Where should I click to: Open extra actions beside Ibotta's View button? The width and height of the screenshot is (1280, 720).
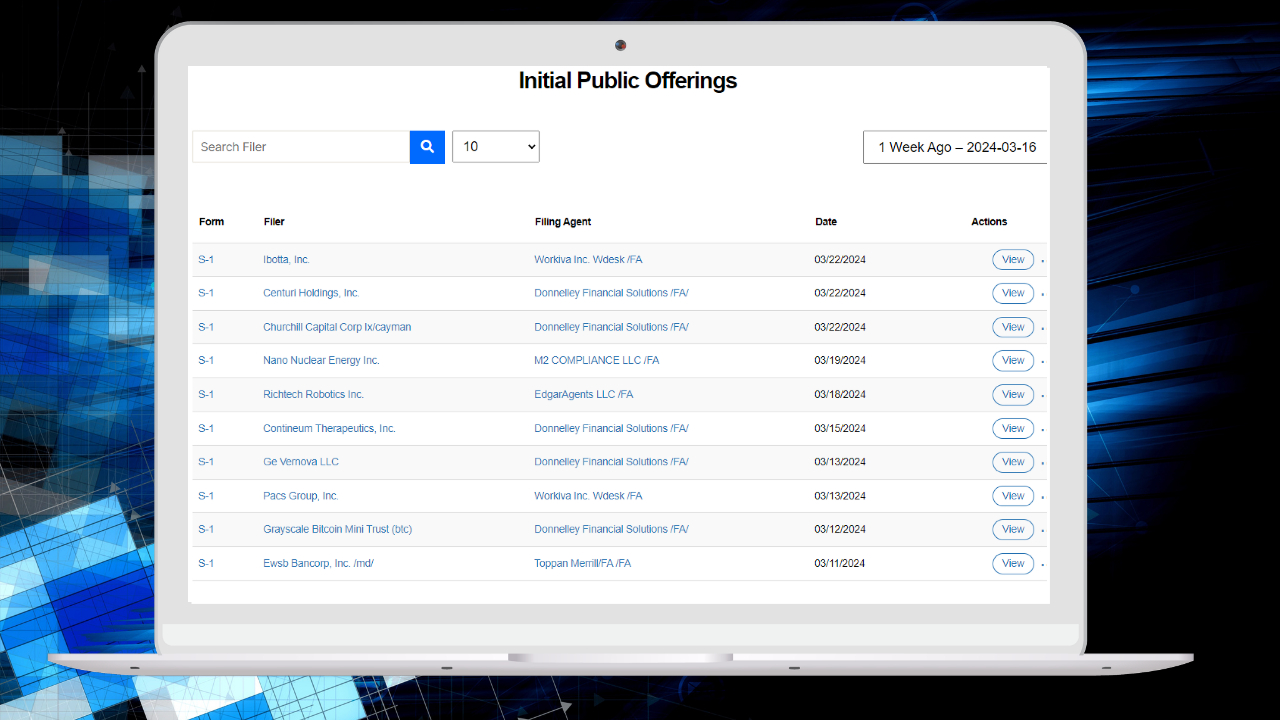tap(1042, 259)
